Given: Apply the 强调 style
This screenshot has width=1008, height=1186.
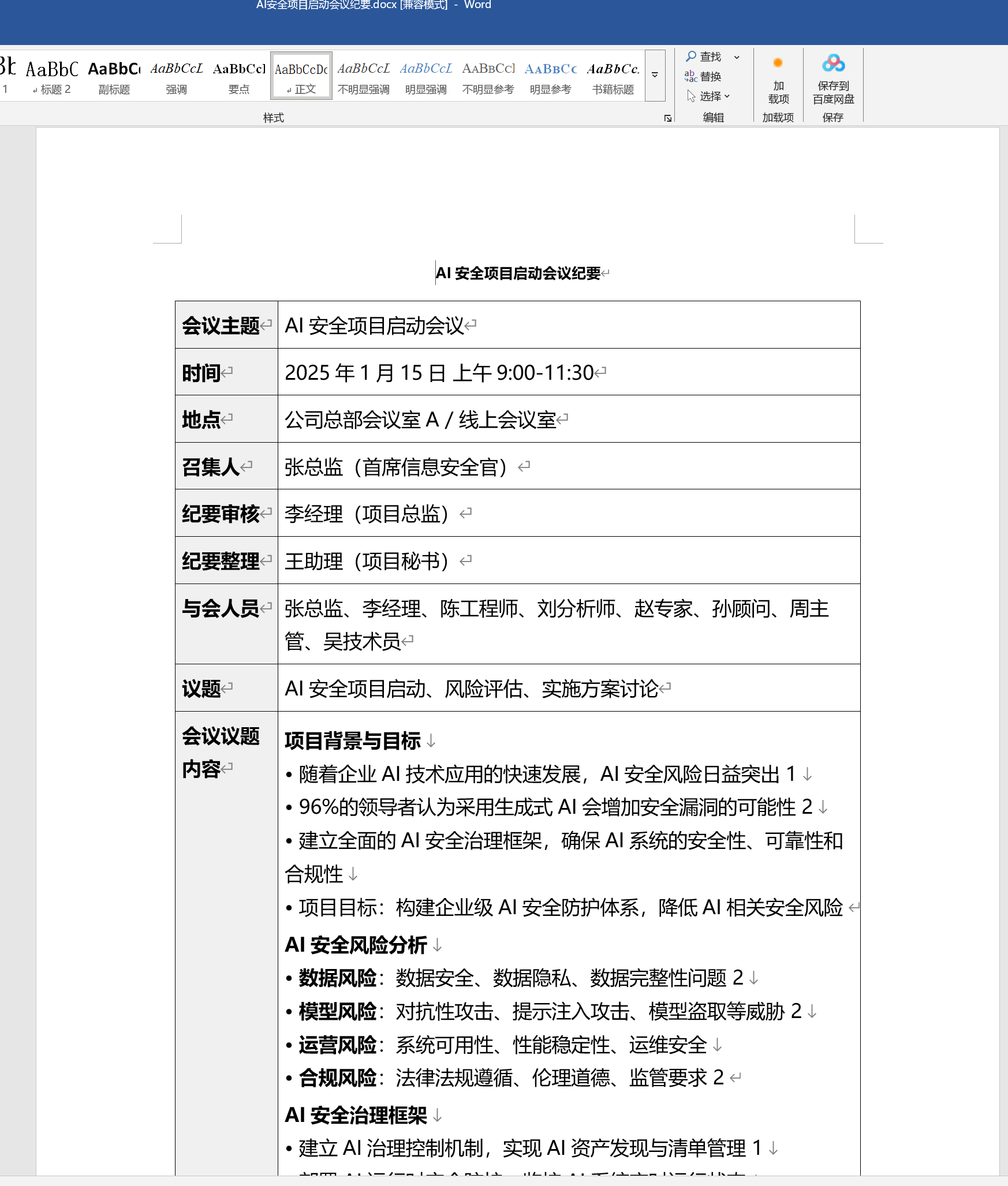Looking at the screenshot, I should point(177,76).
